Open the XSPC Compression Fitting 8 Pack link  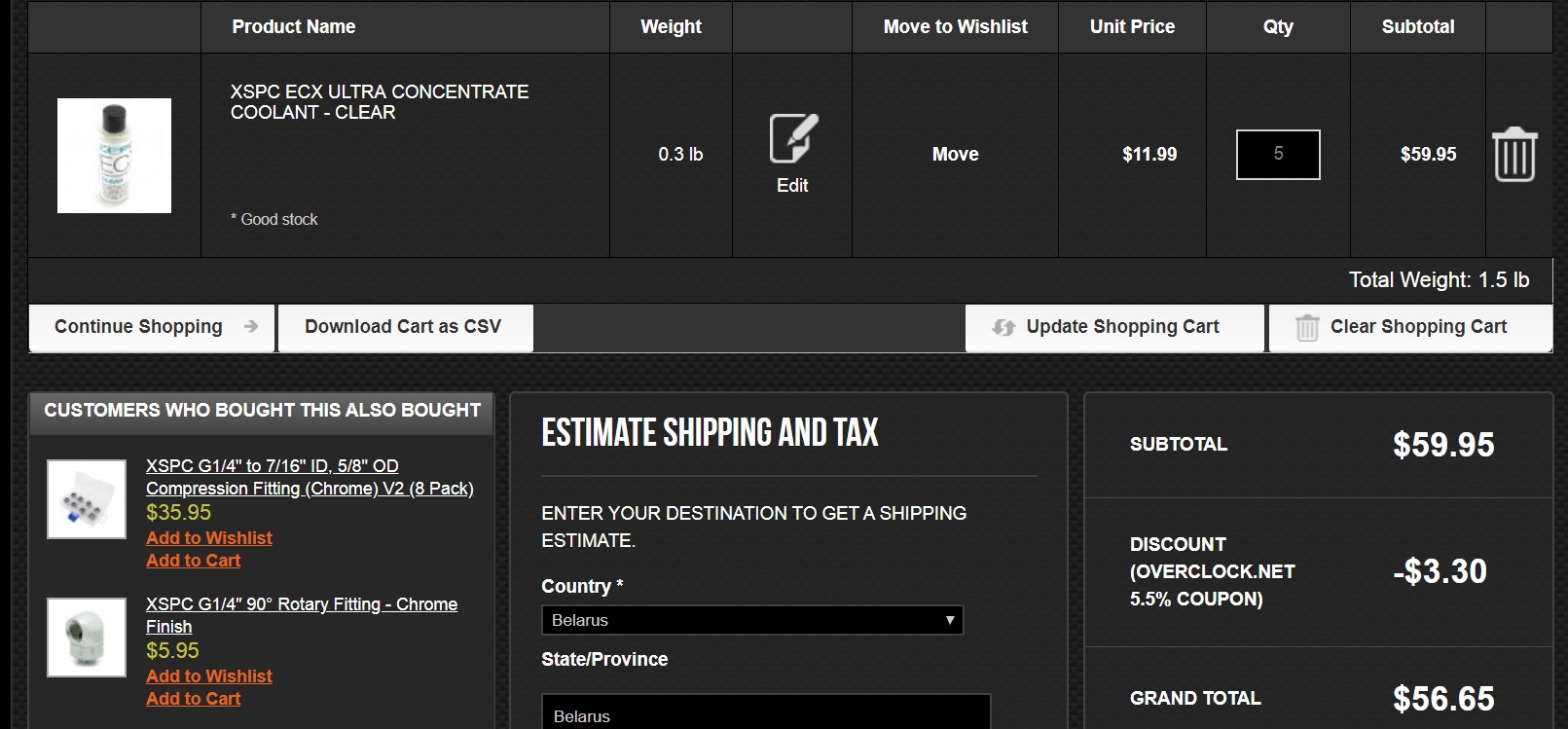tap(310, 477)
